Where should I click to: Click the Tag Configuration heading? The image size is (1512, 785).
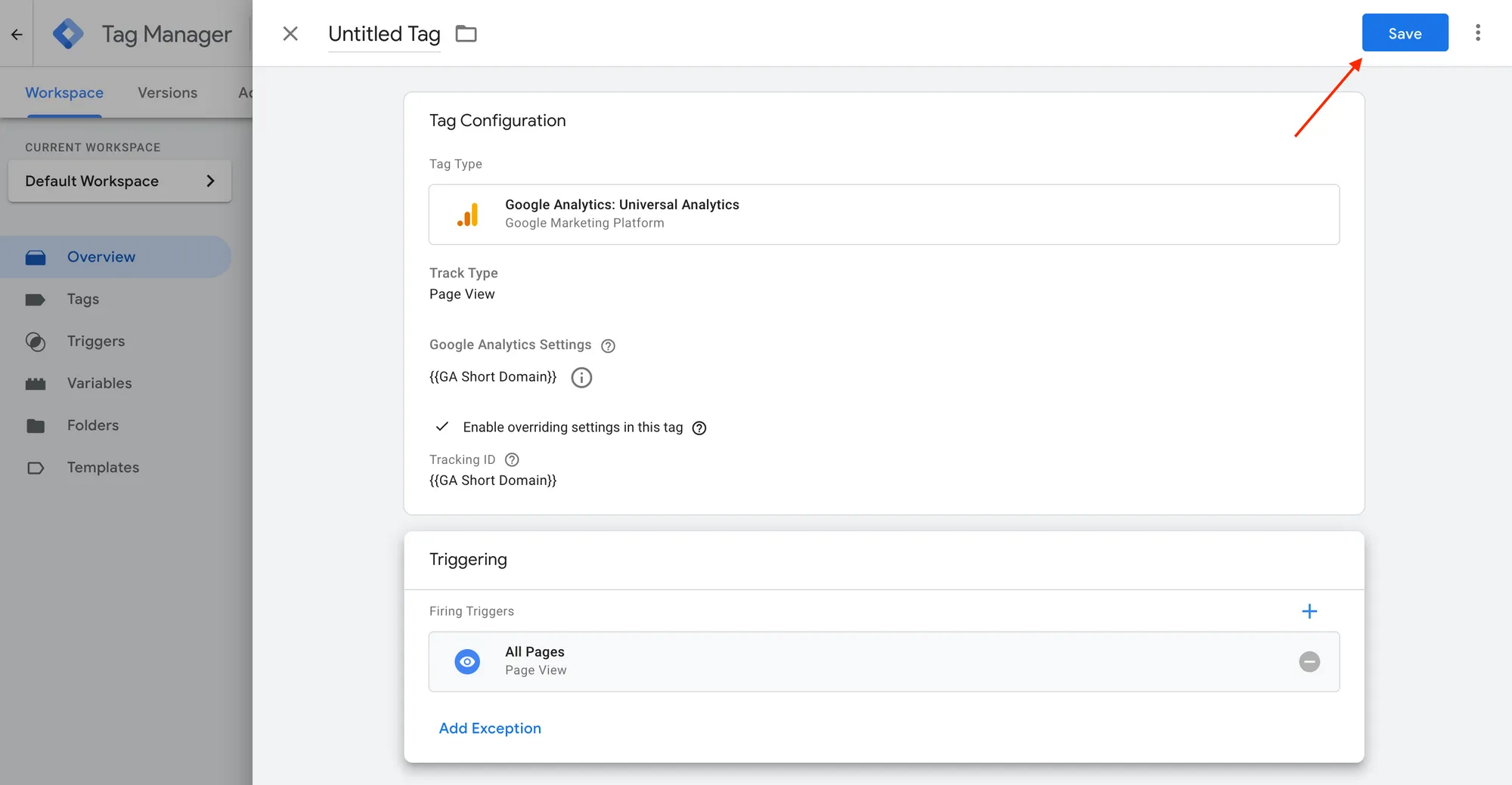(497, 121)
